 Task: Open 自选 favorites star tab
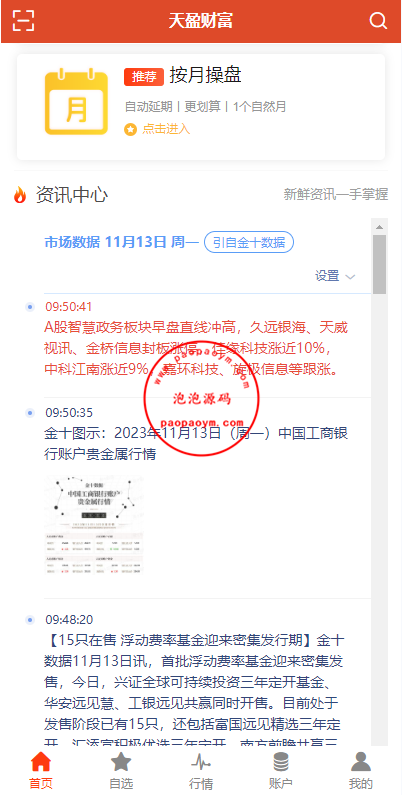[x=121, y=771]
